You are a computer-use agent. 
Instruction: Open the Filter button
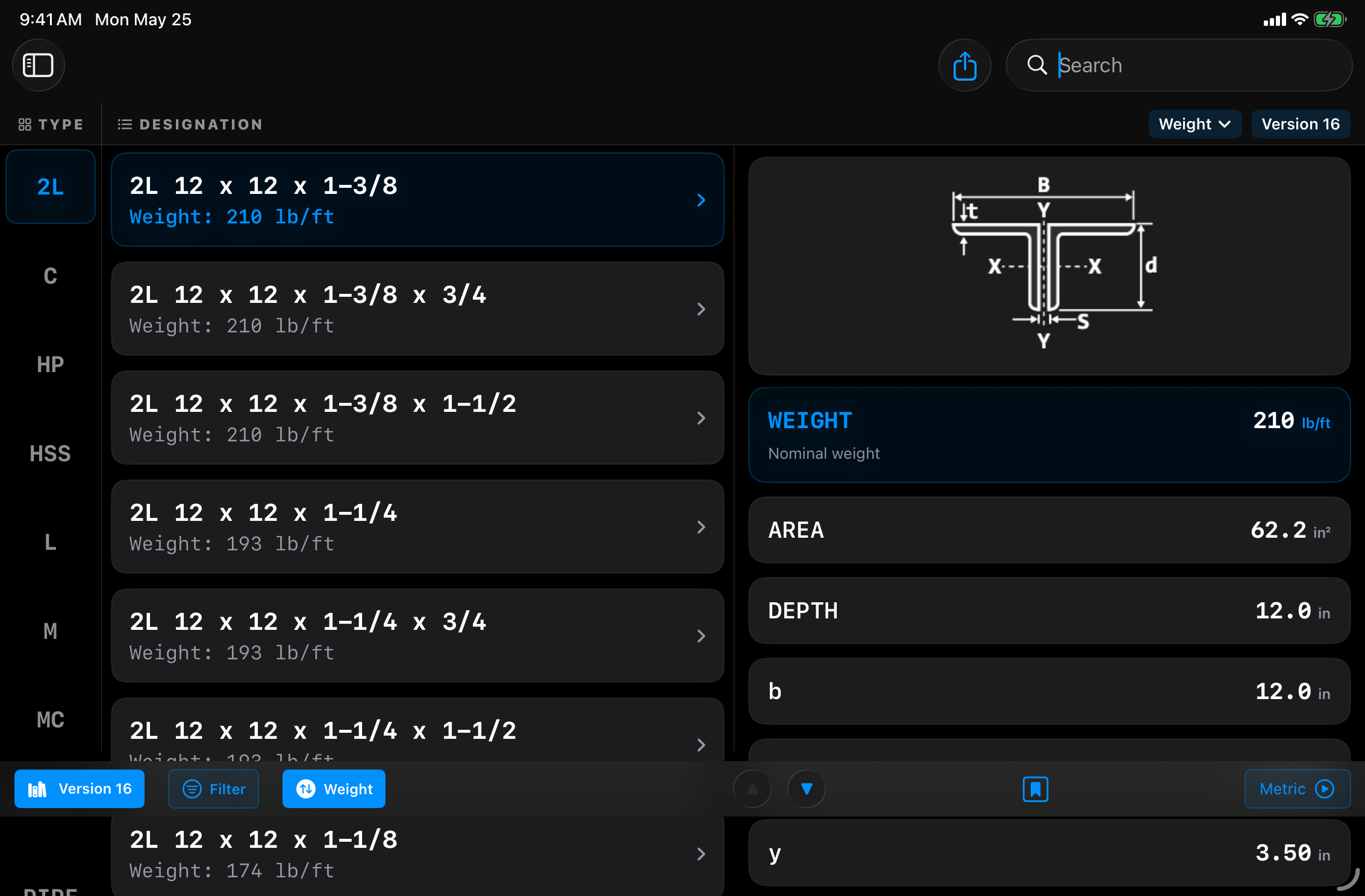[214, 789]
